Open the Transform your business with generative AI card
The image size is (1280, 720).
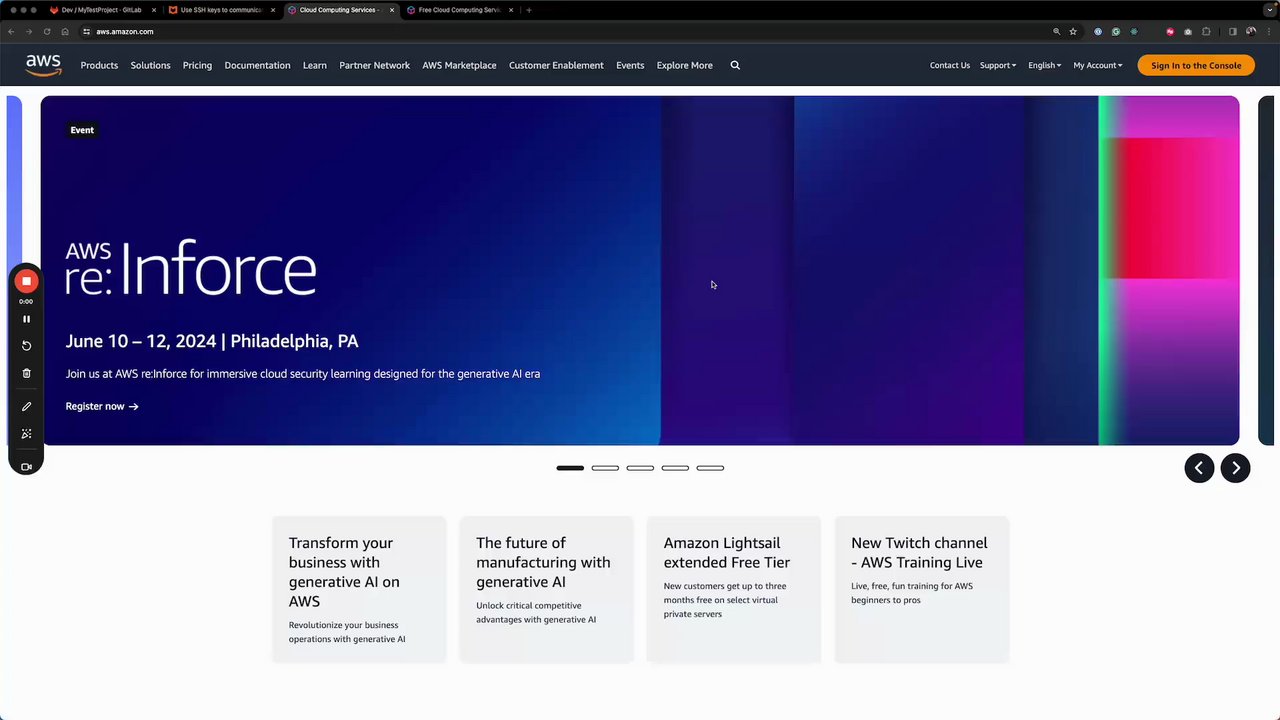tap(359, 589)
